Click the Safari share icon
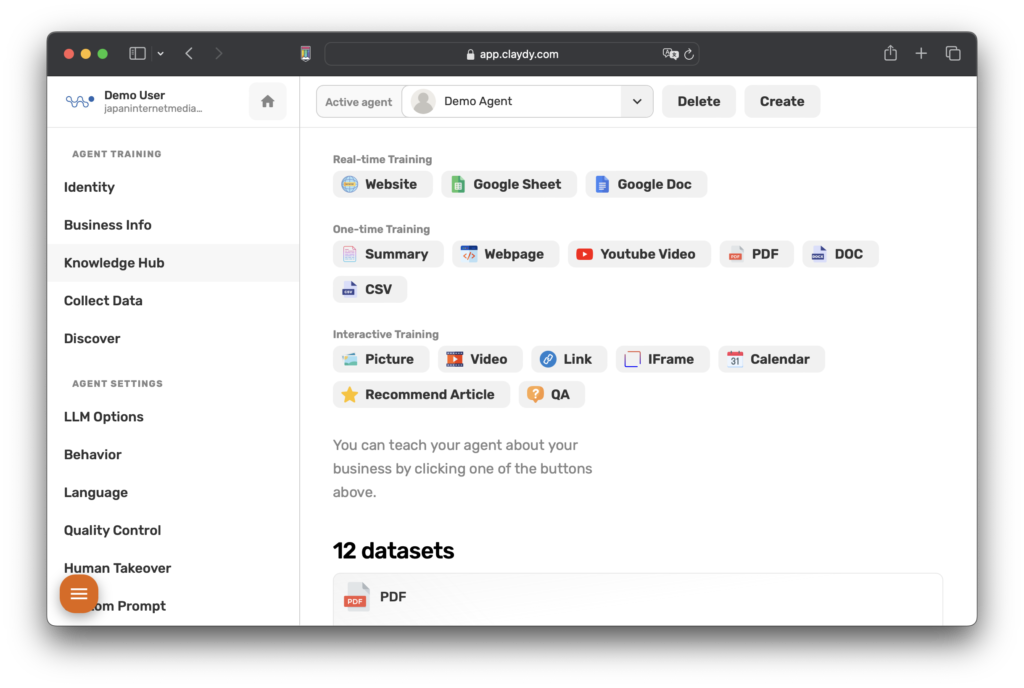1024x688 pixels. 890,54
